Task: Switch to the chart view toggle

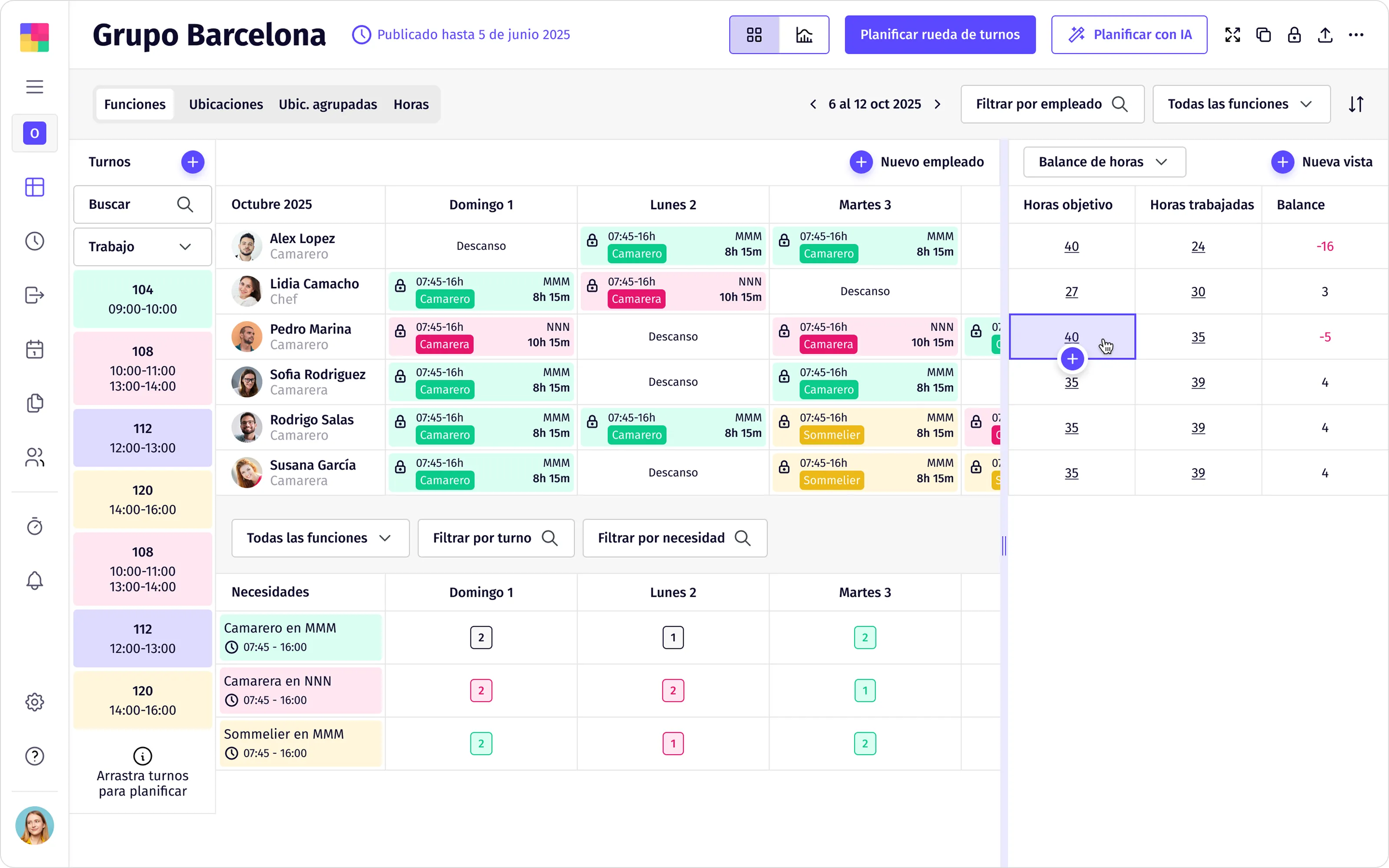Action: 804,35
